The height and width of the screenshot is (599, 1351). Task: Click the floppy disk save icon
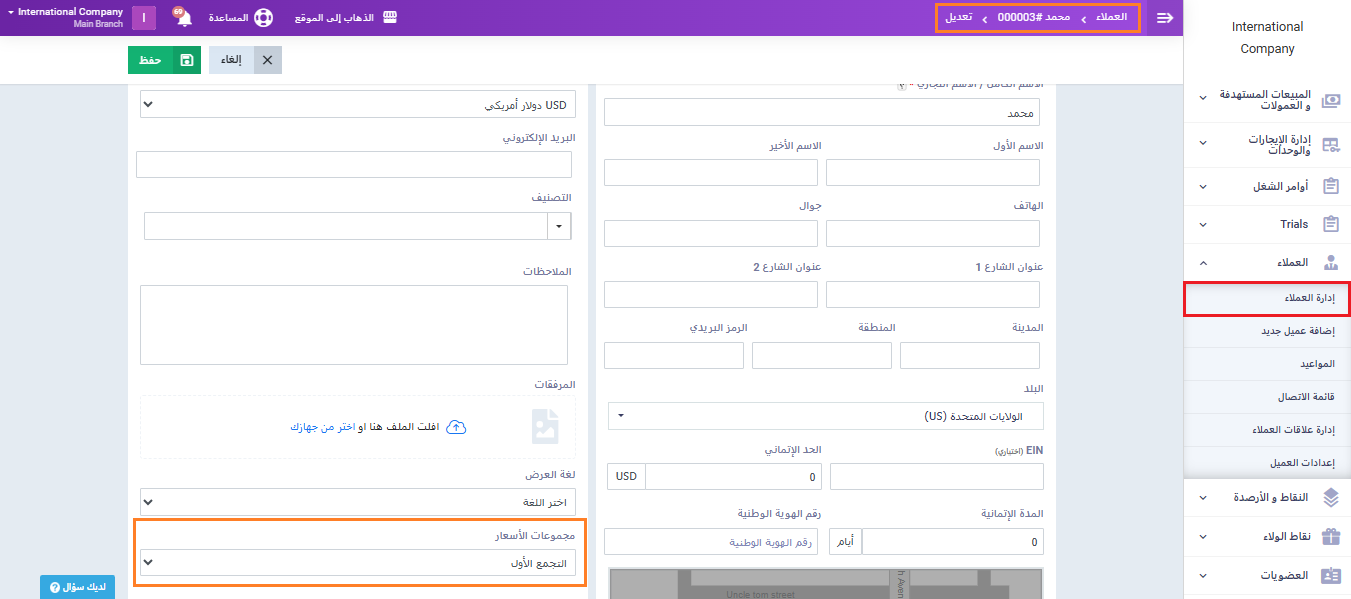[186, 60]
